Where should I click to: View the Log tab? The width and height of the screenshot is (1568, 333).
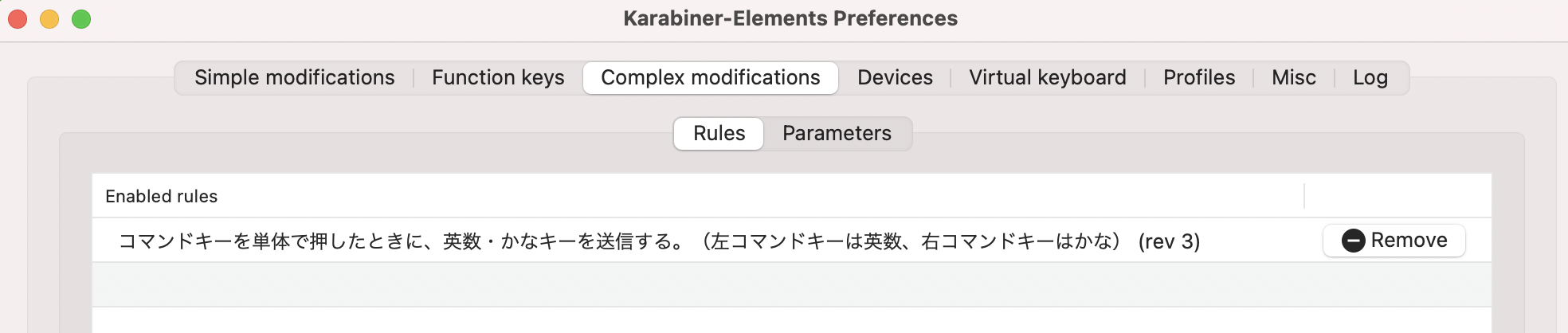tap(1370, 77)
